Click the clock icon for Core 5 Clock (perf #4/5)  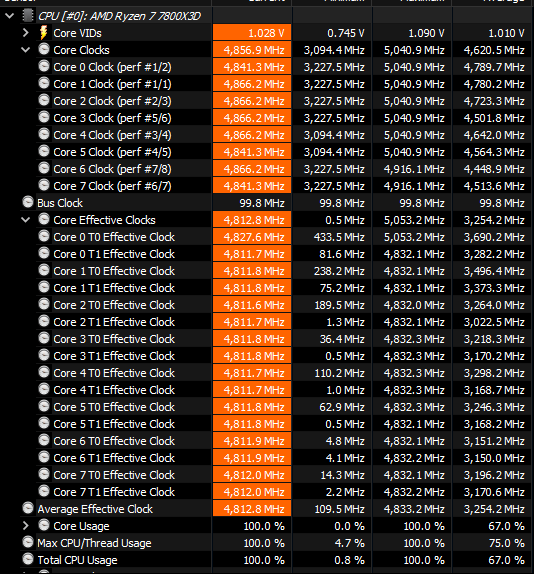click(x=44, y=151)
